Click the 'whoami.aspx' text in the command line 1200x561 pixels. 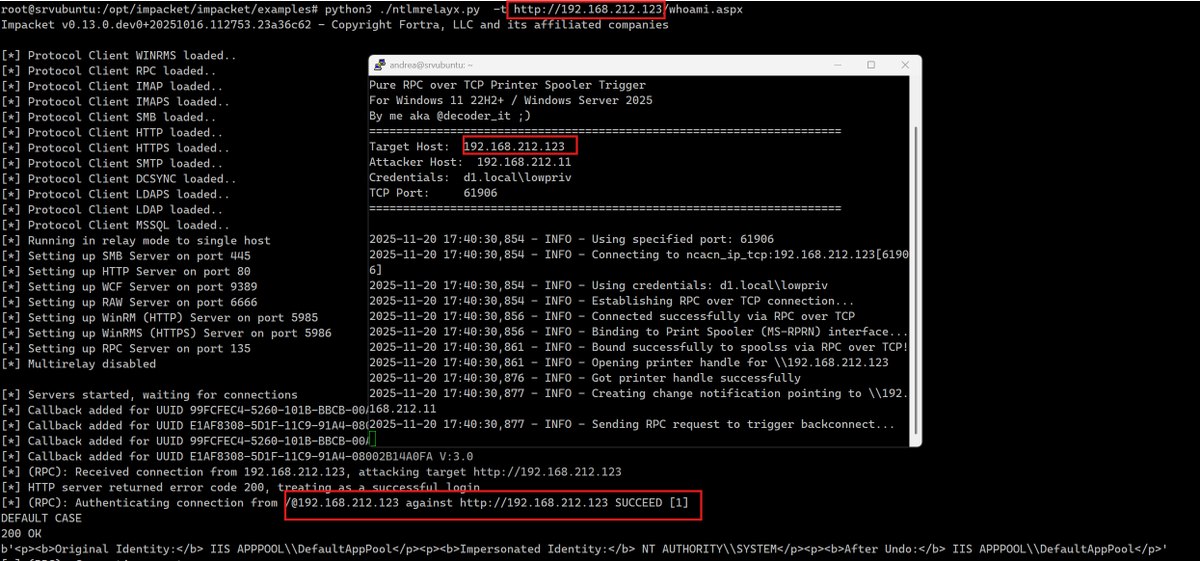pyautogui.click(x=706, y=8)
